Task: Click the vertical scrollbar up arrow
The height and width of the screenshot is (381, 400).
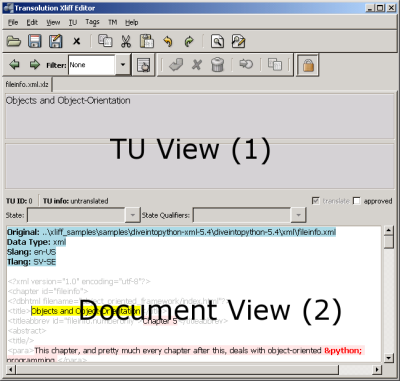Action: coord(389,230)
